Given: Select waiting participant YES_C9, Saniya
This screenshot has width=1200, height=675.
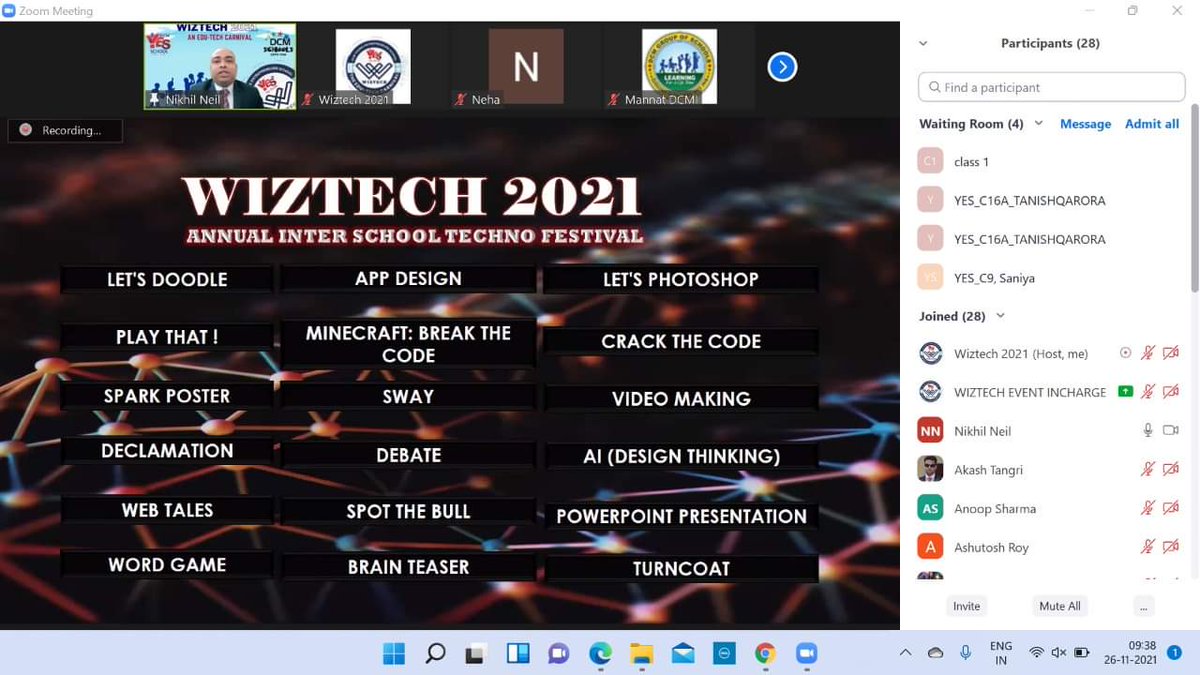Looking at the screenshot, I should click(x=1050, y=278).
